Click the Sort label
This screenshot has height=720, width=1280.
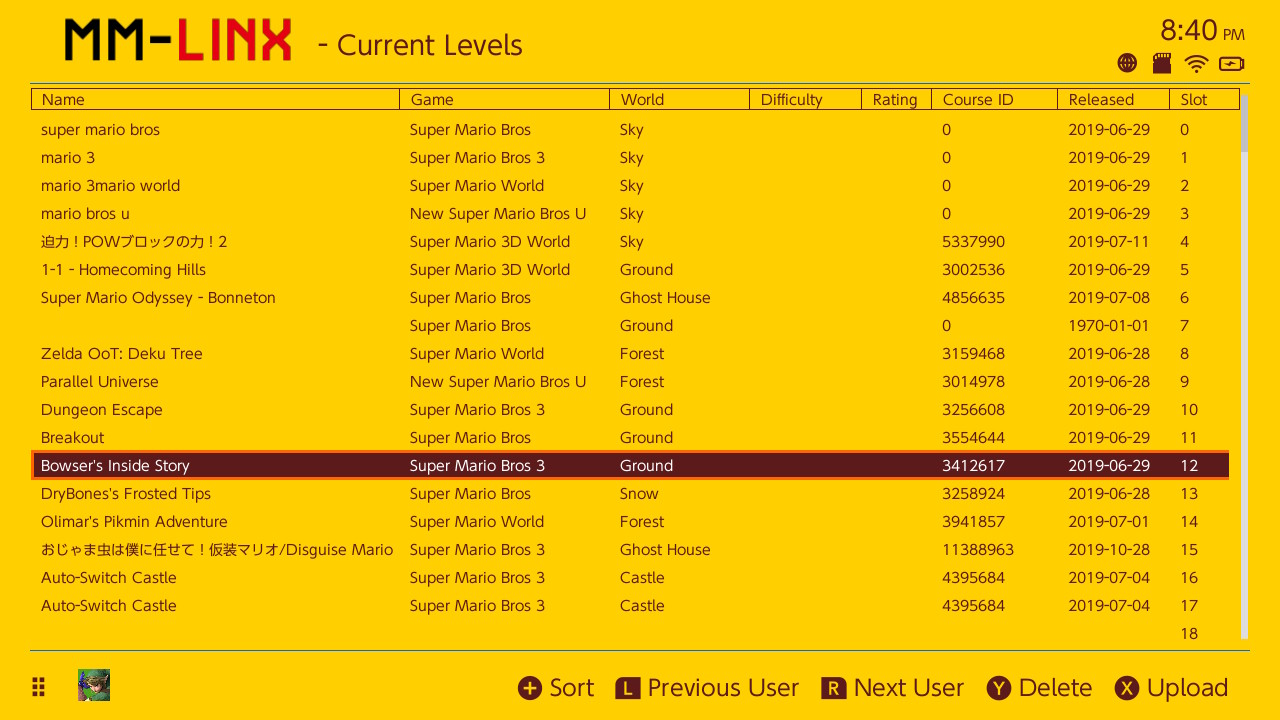[572, 688]
